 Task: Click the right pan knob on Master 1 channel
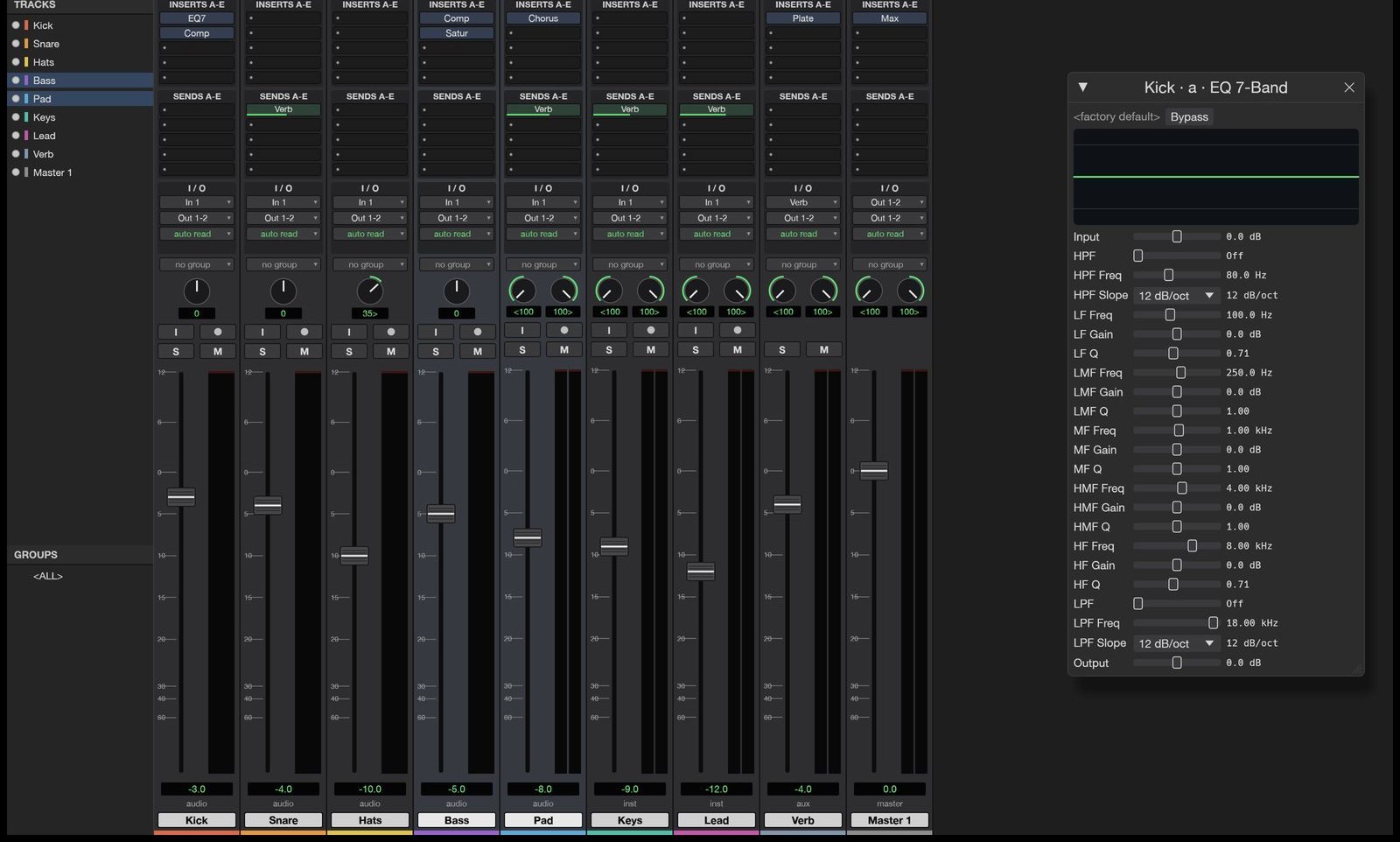(911, 290)
